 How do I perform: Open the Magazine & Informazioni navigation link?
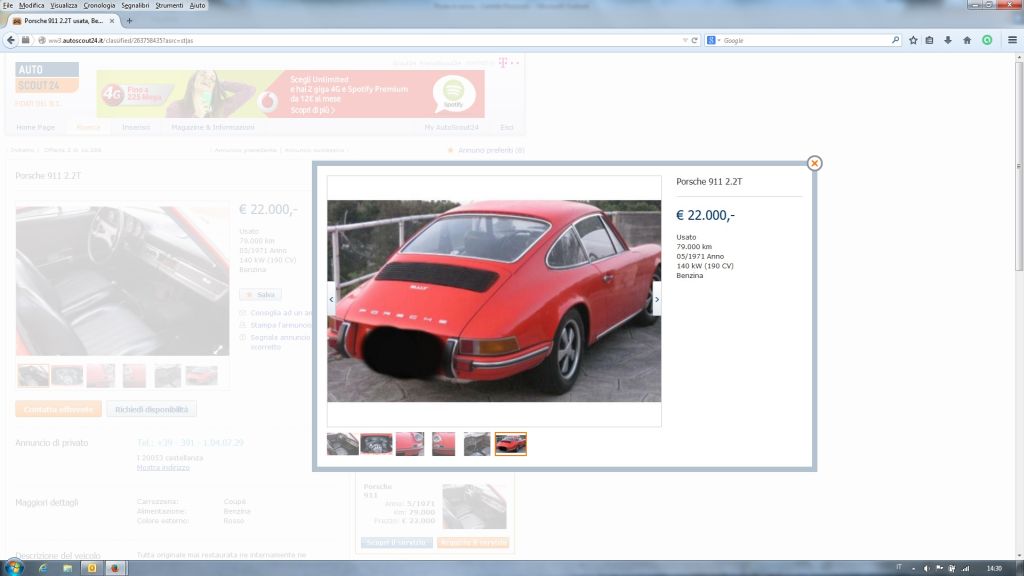(213, 127)
